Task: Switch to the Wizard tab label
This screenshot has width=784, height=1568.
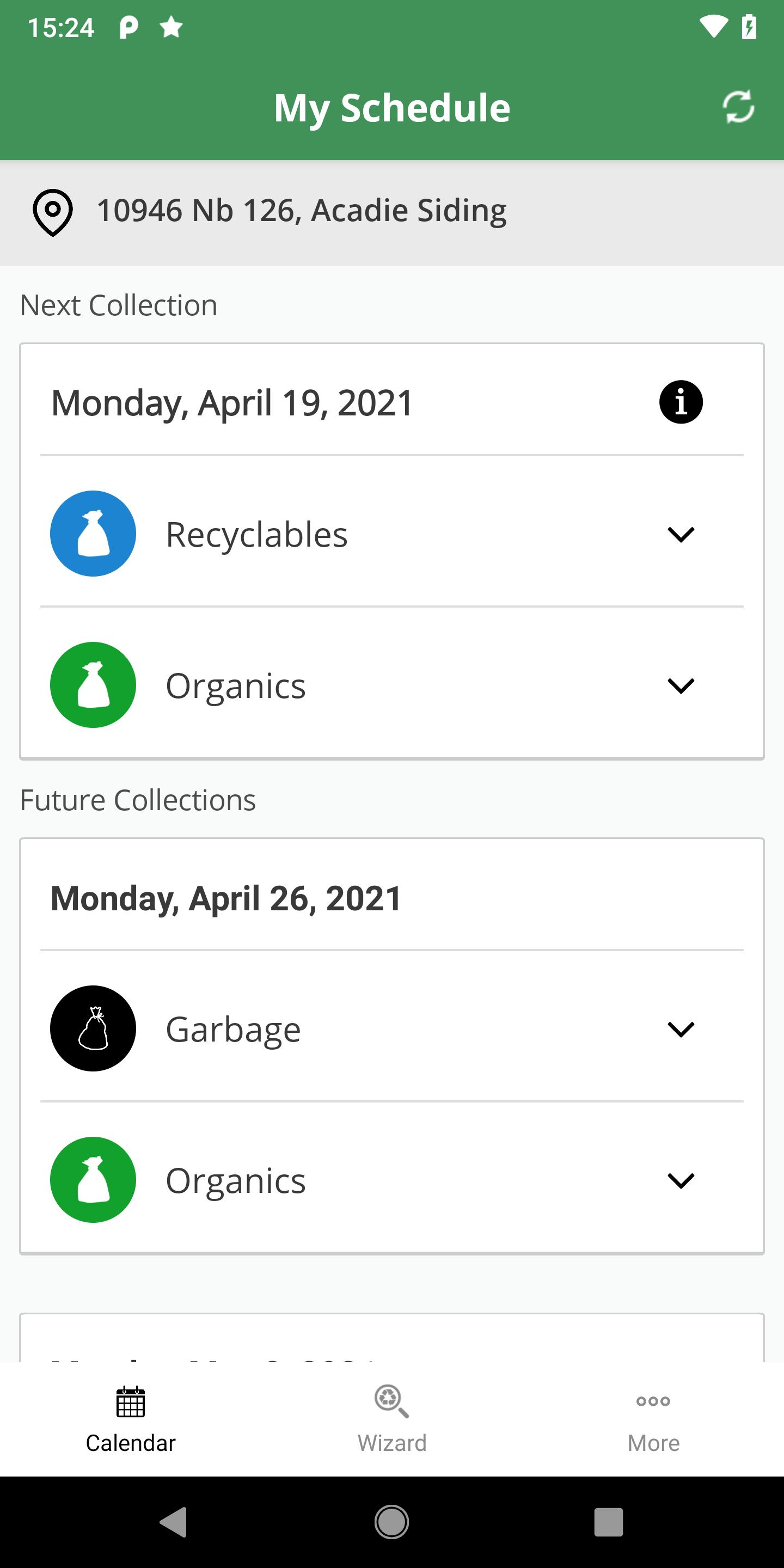Action: tap(392, 1443)
